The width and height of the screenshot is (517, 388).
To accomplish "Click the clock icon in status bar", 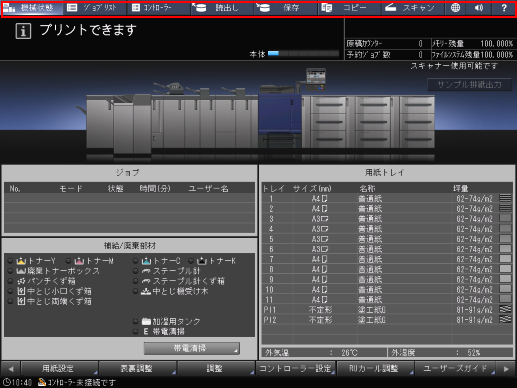I will (x=7, y=382).
